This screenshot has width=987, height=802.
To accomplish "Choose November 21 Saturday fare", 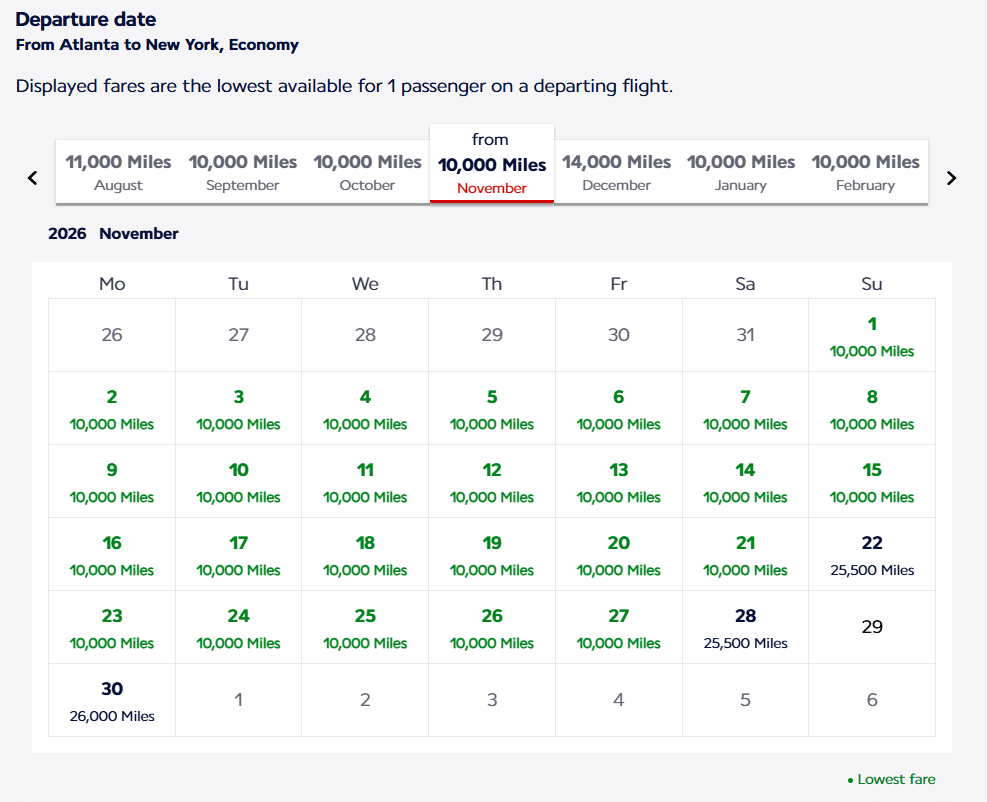I will (x=745, y=555).
